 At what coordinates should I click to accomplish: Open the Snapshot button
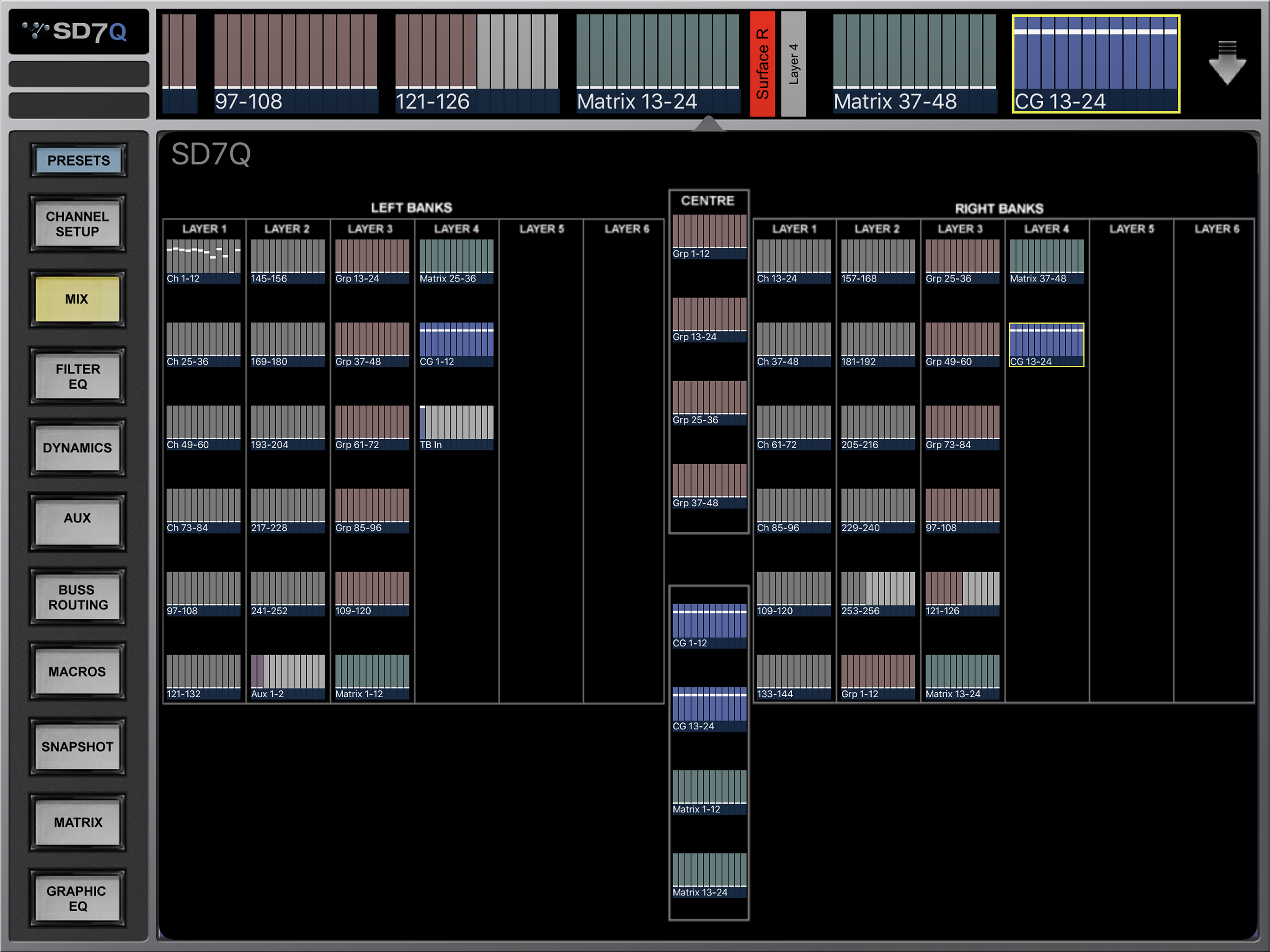click(x=78, y=747)
